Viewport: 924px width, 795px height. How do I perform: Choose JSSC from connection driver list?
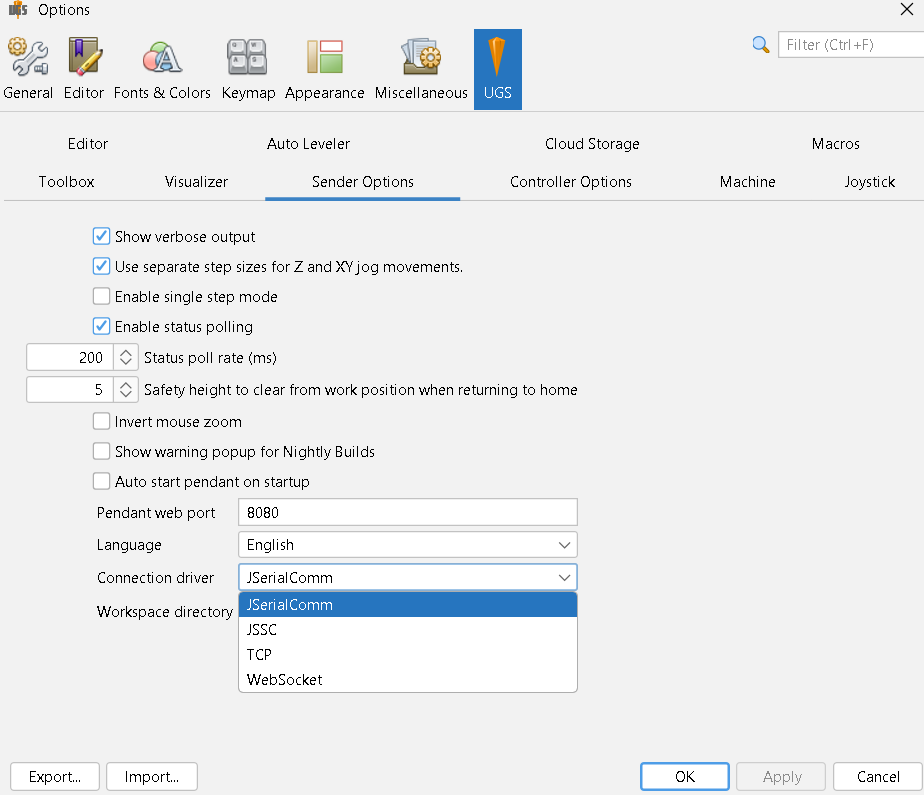point(408,629)
